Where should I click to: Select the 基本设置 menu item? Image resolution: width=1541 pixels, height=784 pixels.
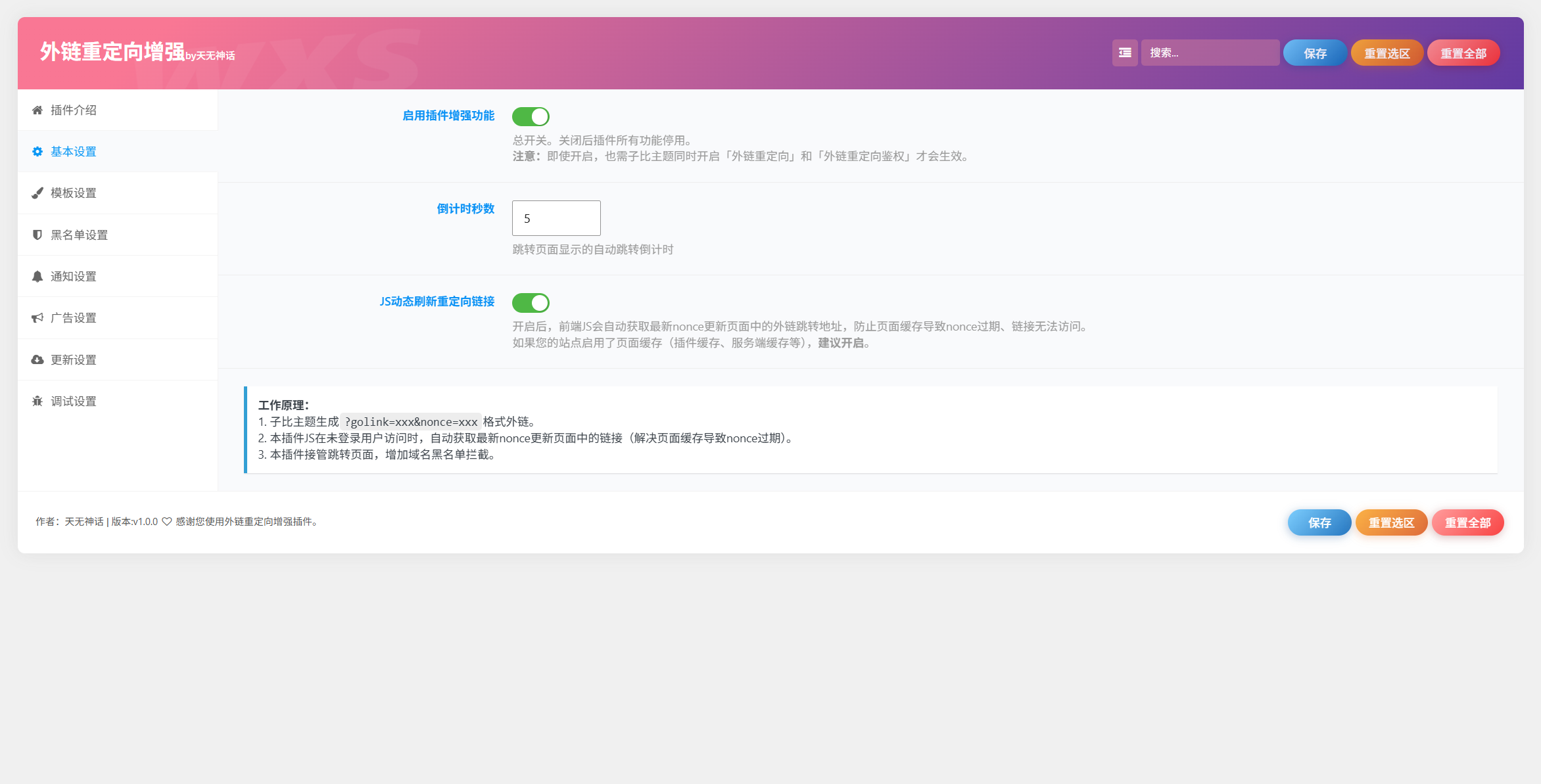tap(118, 152)
